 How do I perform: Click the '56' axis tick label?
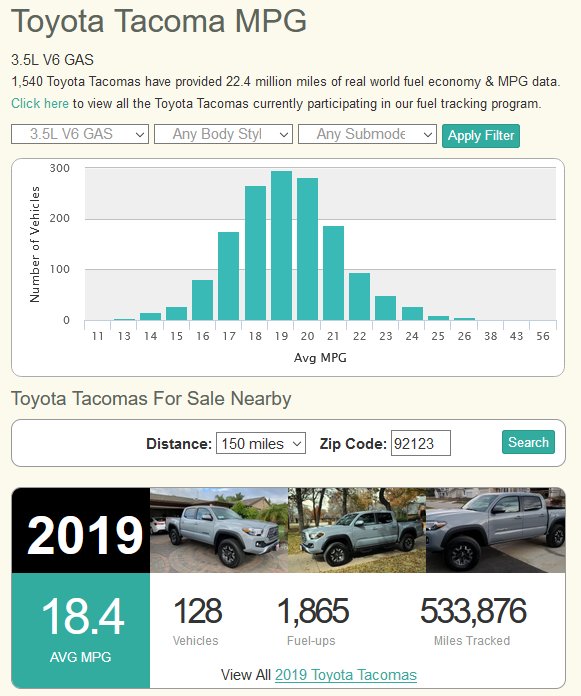pyautogui.click(x=543, y=336)
